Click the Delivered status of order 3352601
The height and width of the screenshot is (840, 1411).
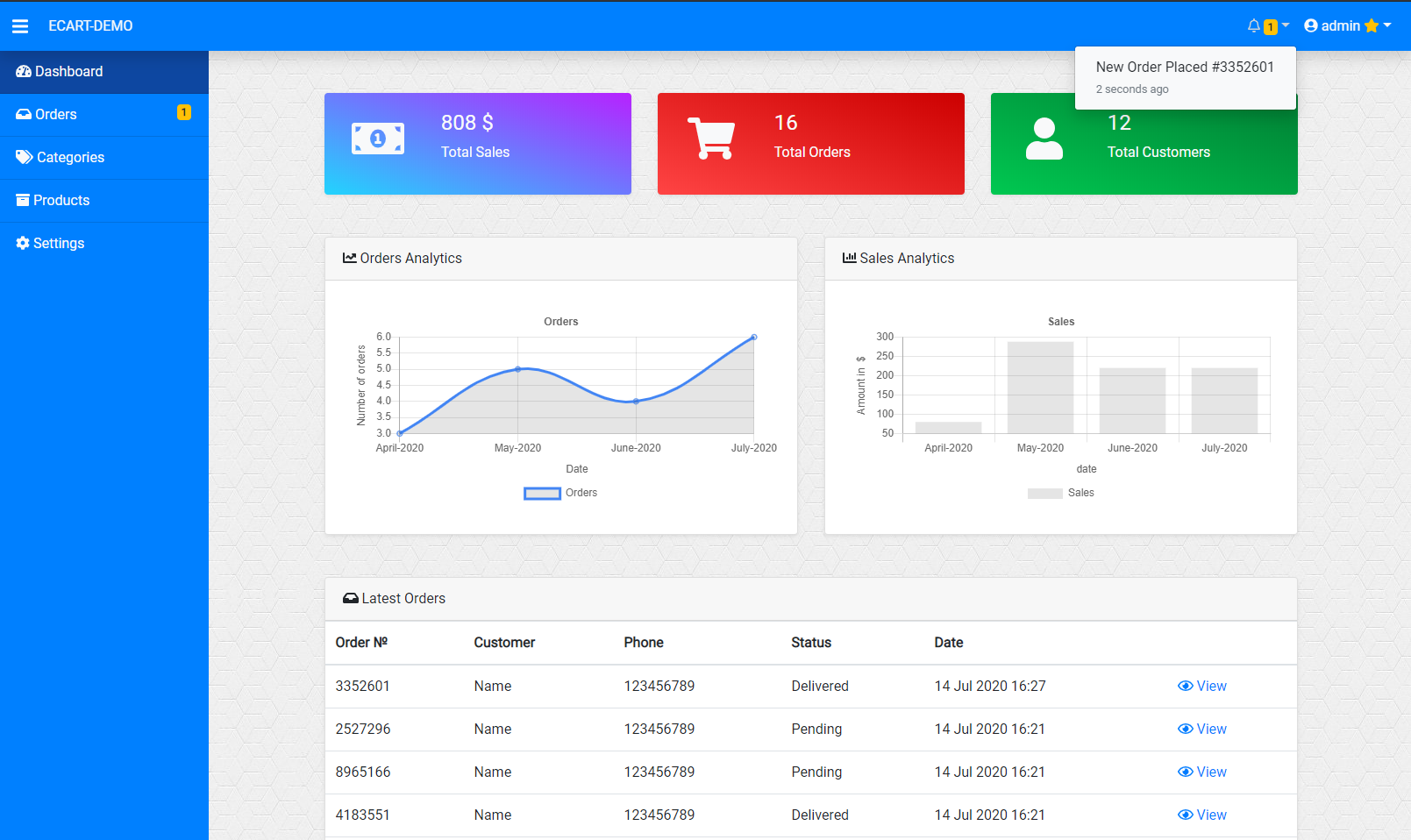820,687
